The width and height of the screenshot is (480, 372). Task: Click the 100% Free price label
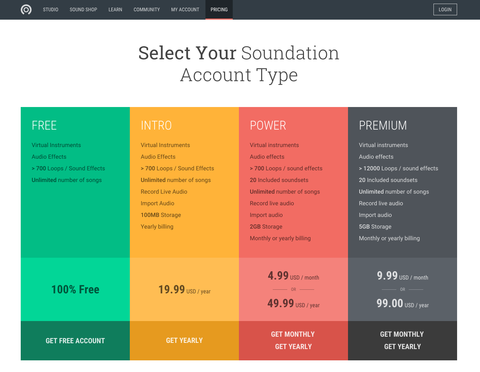point(75,289)
